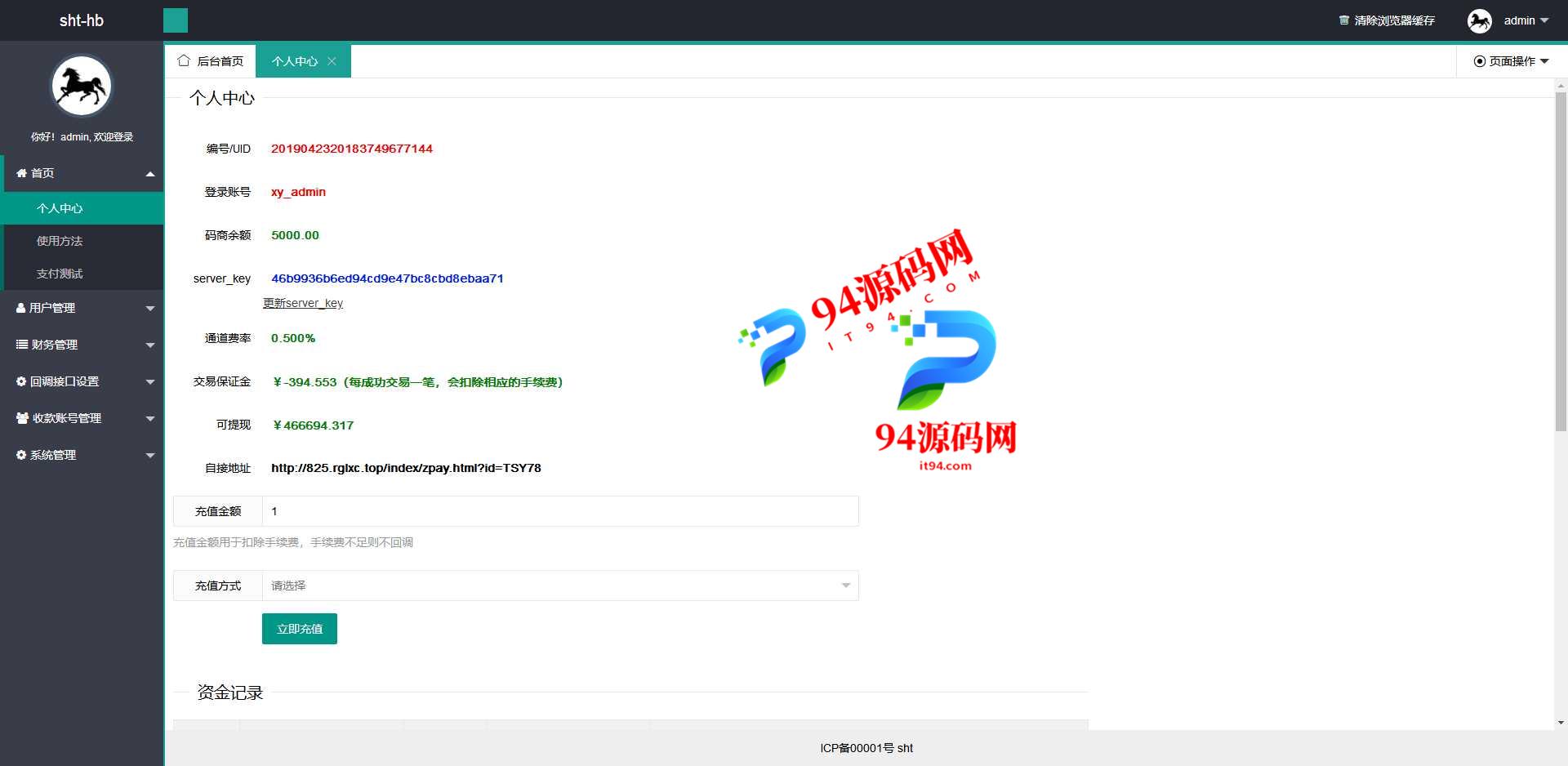Click the ICP备00001号 sht footer text

click(x=866, y=748)
